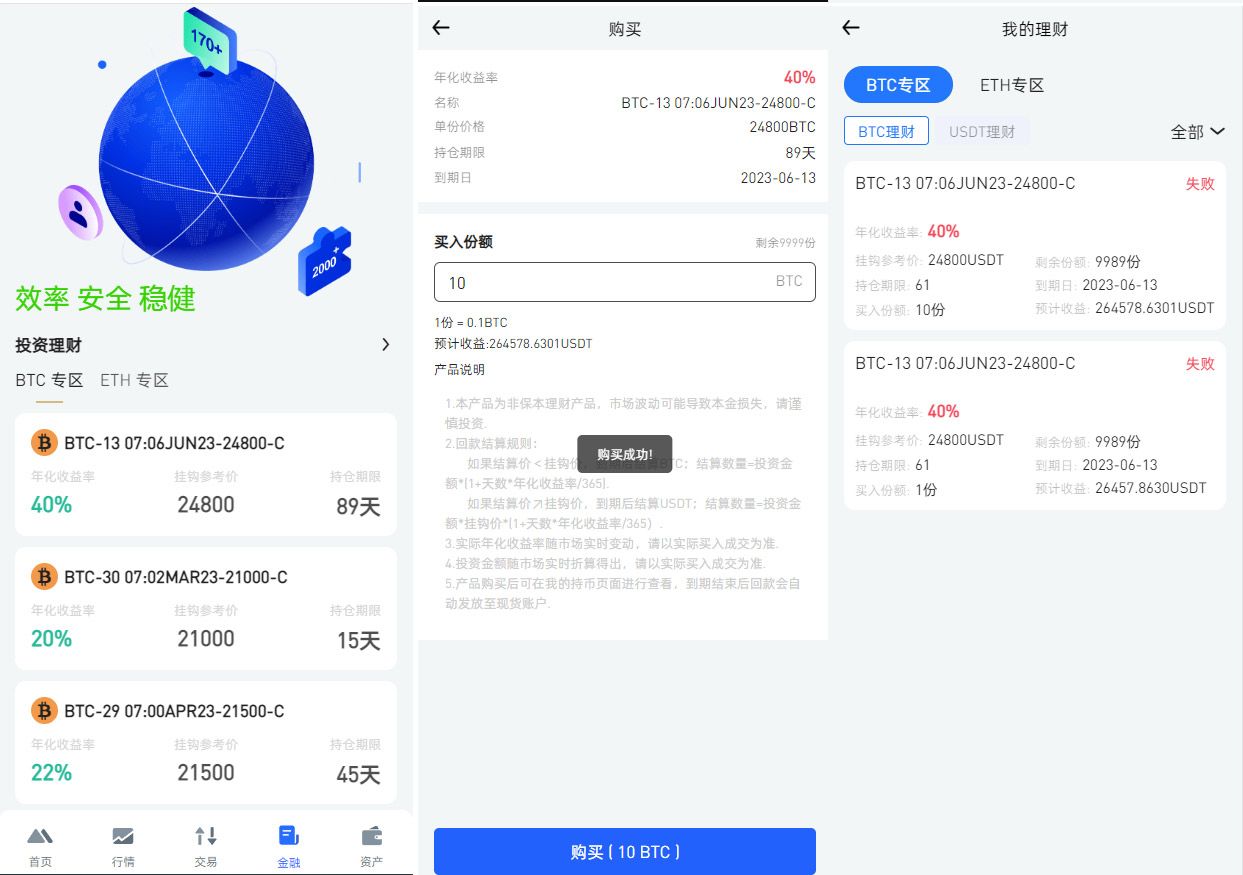Switch to the ETH 专区 tab on the home screen
The height and width of the screenshot is (875, 1243).
pyautogui.click(x=134, y=381)
